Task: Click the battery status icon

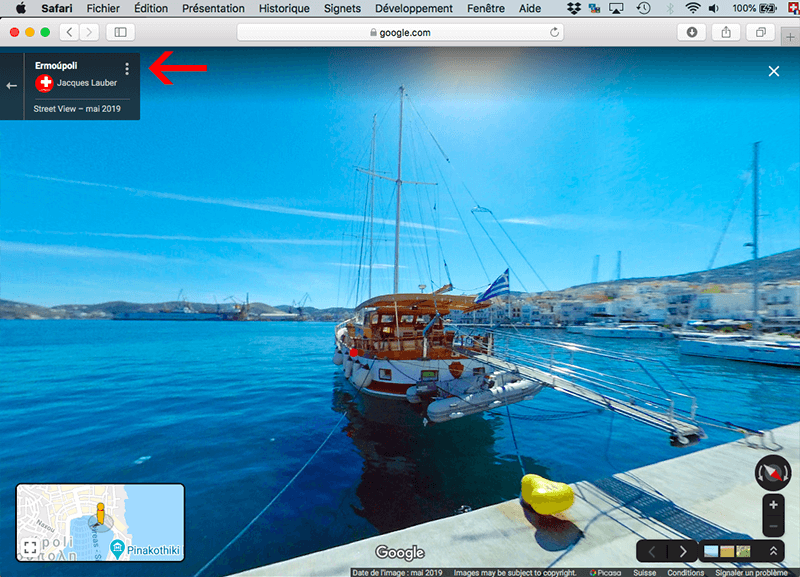Action: (x=768, y=8)
